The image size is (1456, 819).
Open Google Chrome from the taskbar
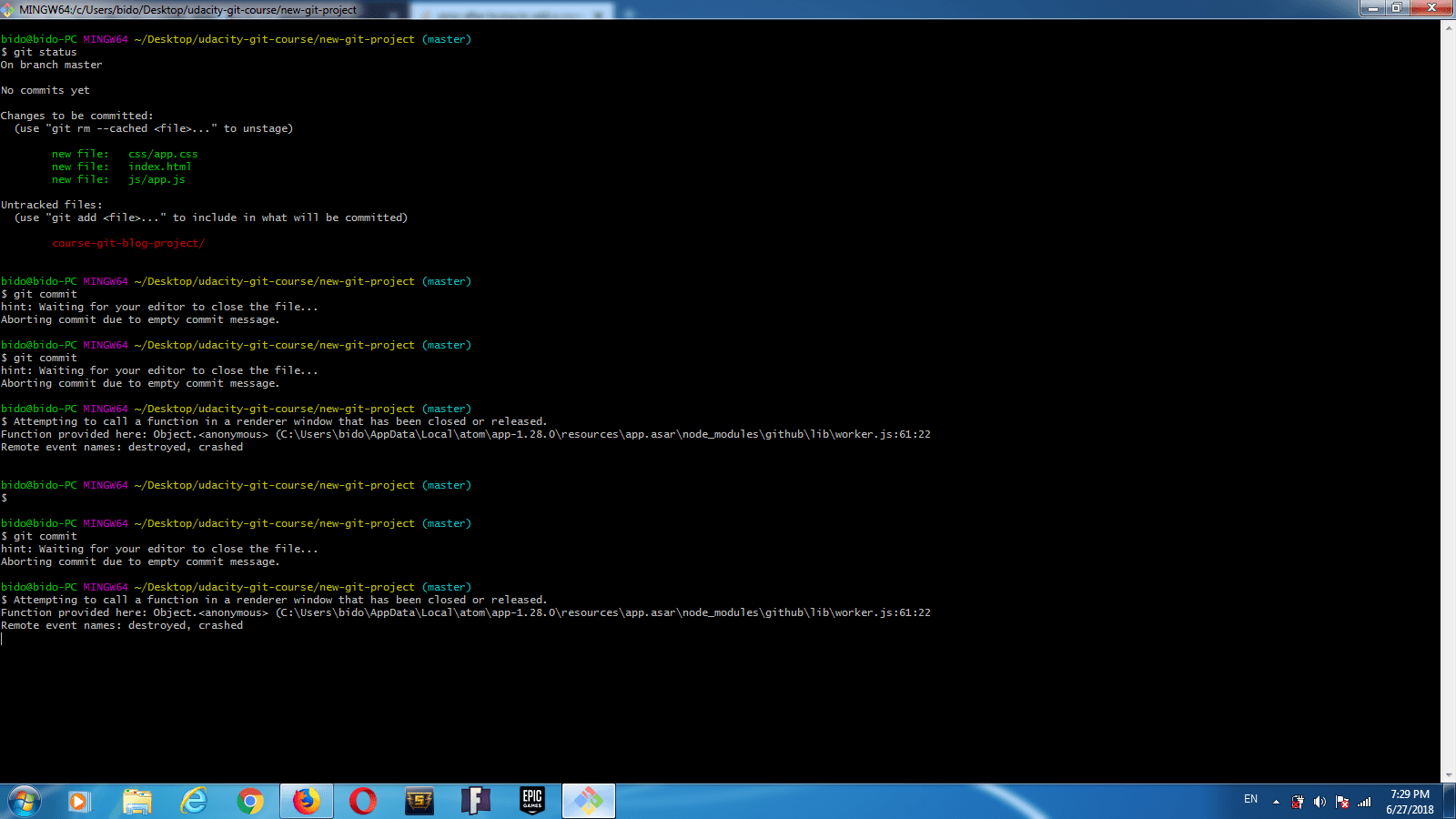250,802
